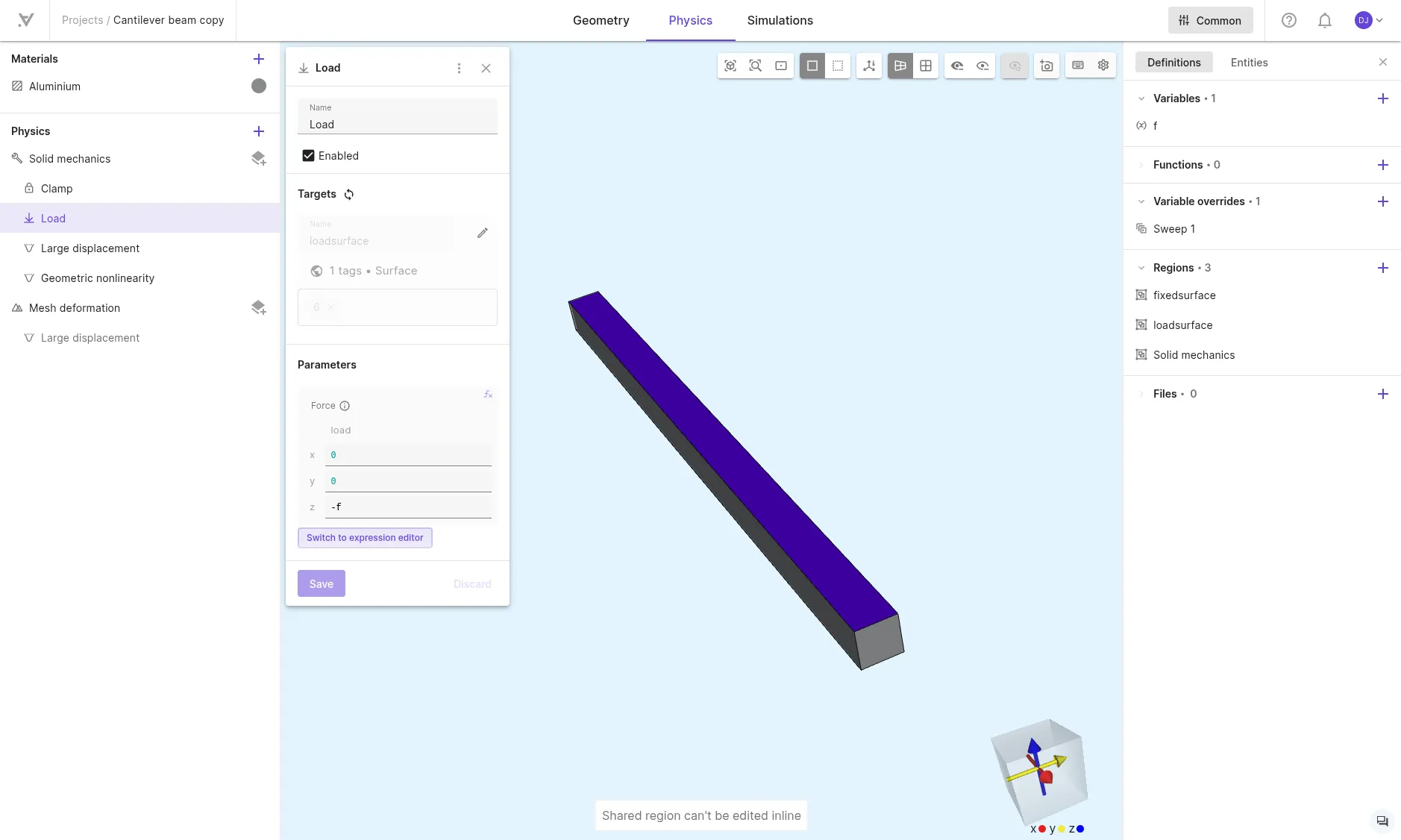Click the center-view rectangle icon

tap(781, 66)
